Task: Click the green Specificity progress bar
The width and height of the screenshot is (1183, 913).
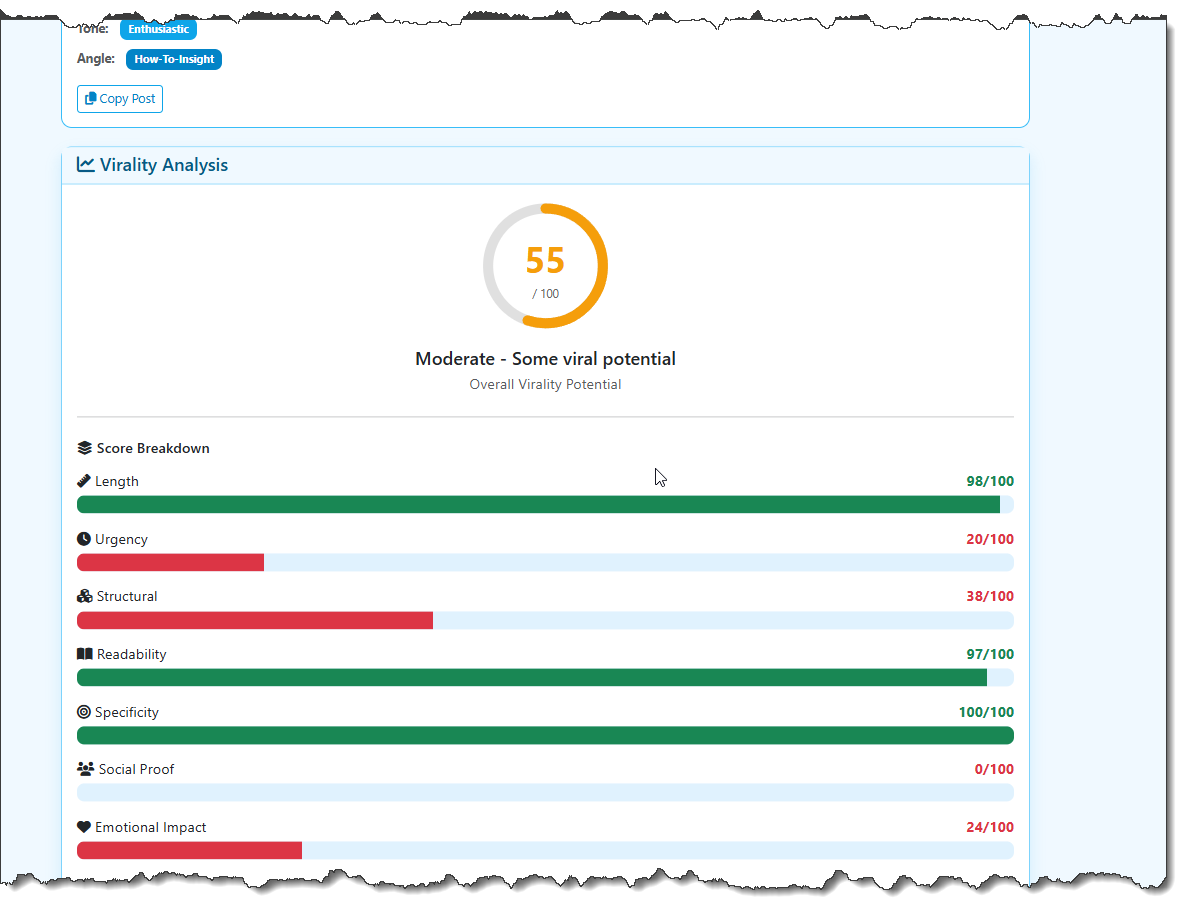Action: coord(545,735)
